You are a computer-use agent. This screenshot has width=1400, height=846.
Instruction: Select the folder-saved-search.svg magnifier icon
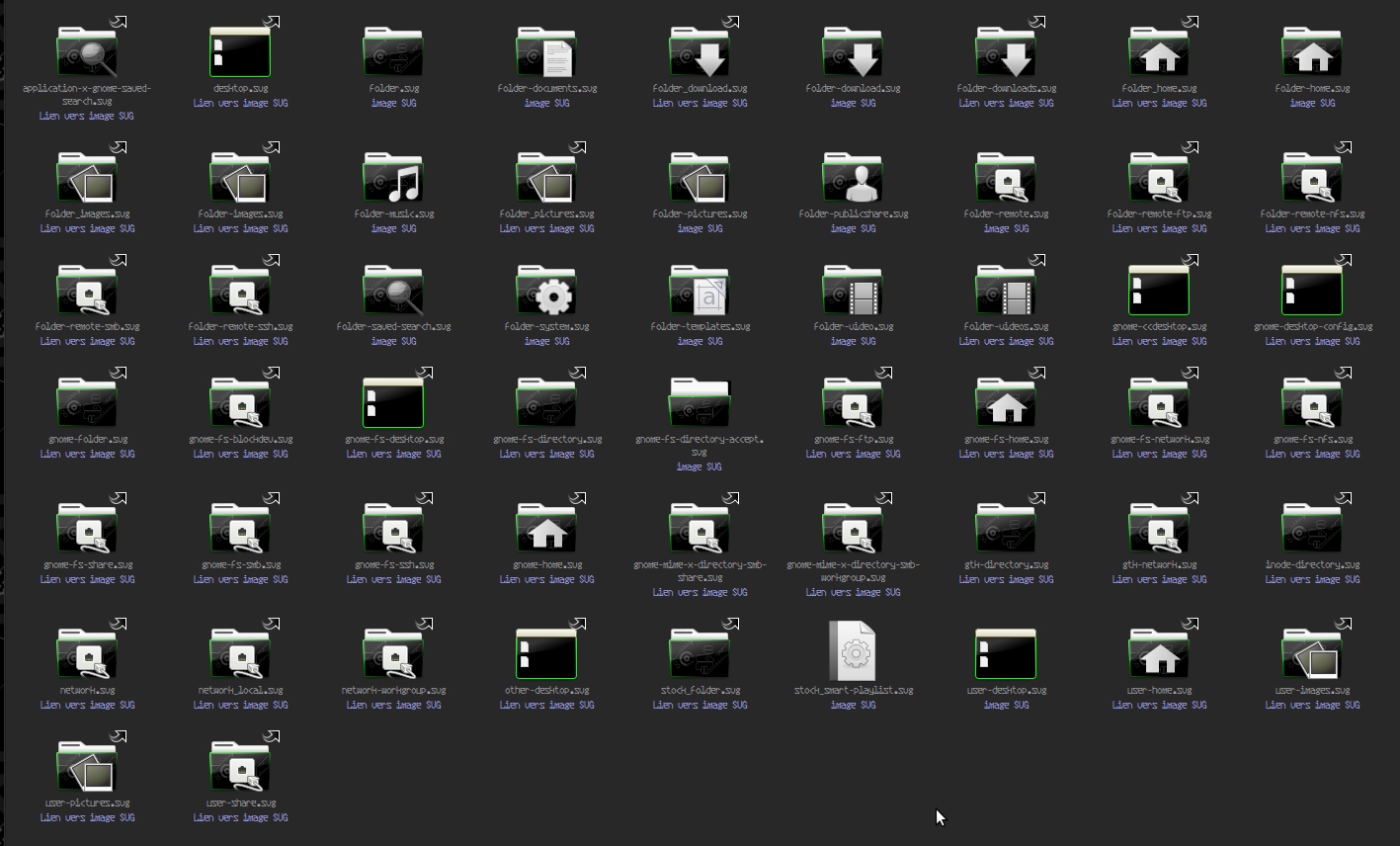coord(393,290)
